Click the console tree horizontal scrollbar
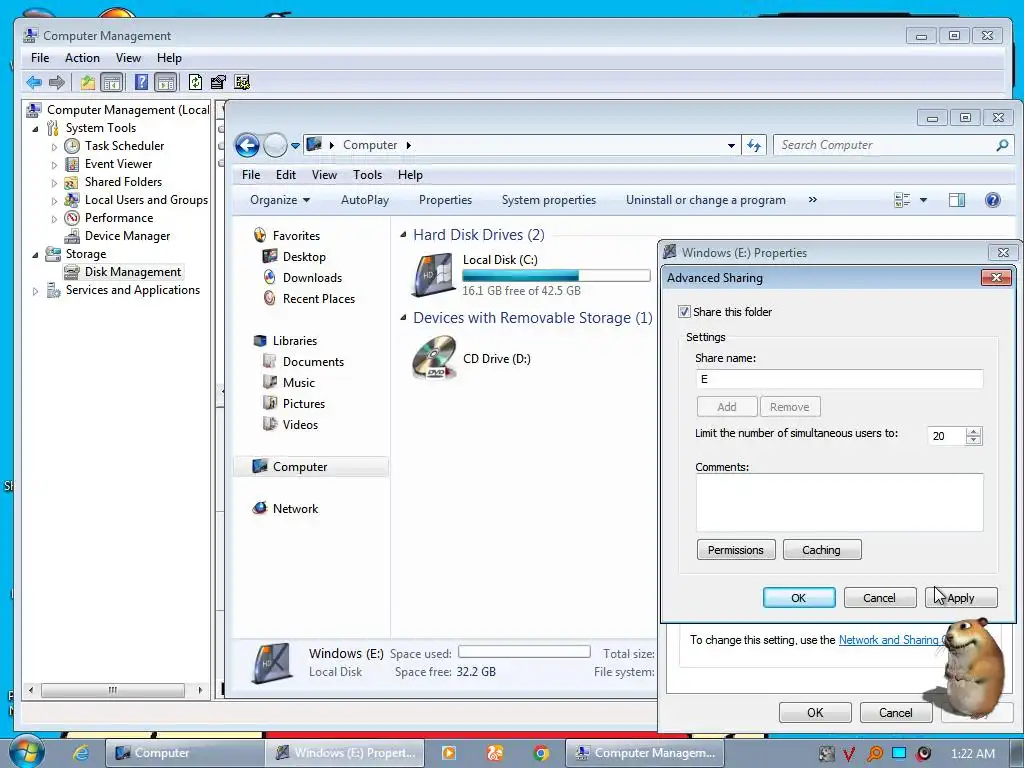This screenshot has height=768, width=1024. 113,690
